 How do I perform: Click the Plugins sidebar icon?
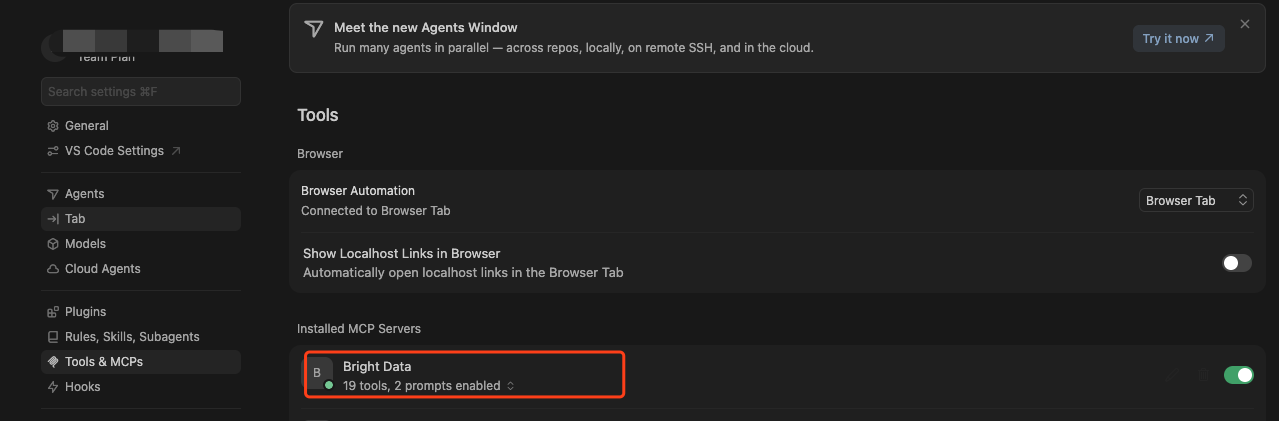54,312
